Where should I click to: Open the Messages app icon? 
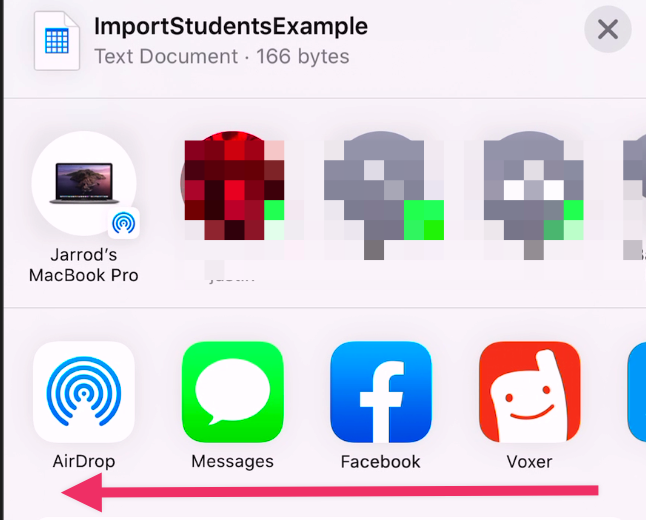click(233, 392)
